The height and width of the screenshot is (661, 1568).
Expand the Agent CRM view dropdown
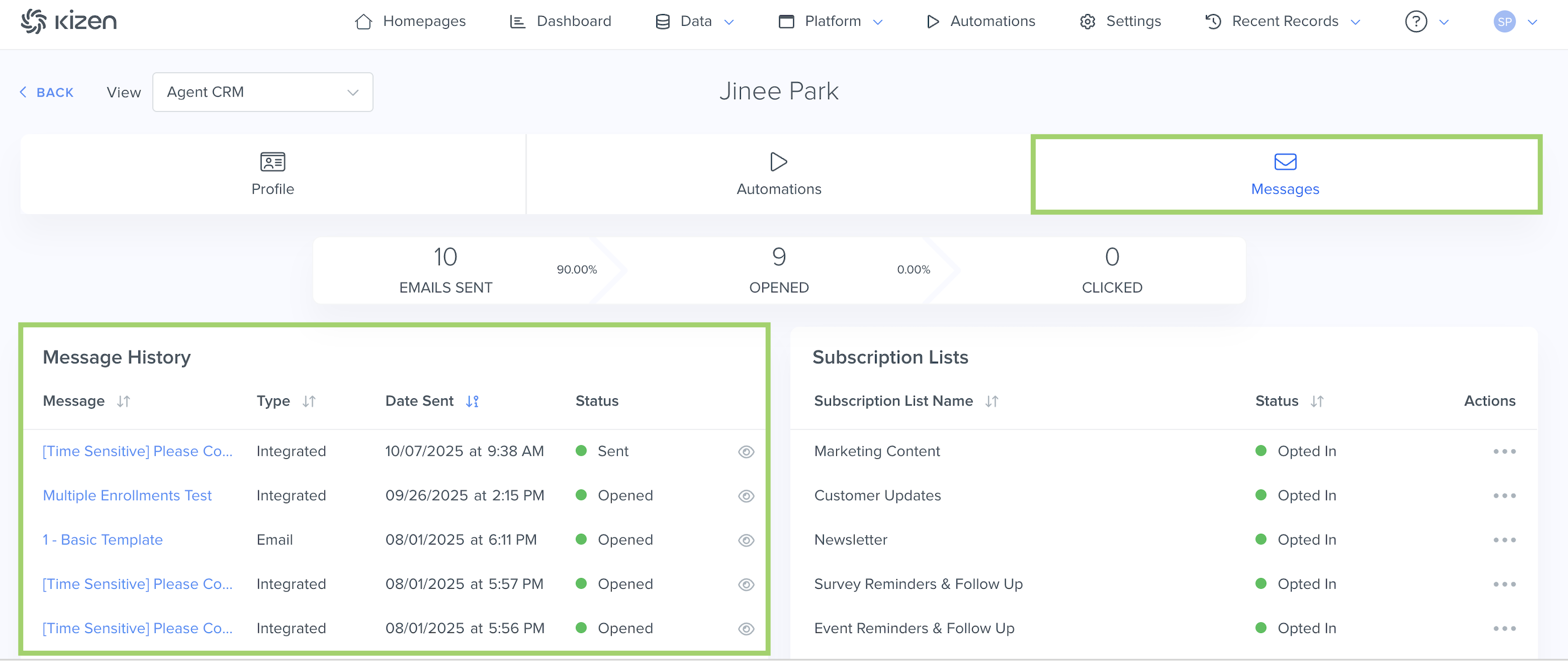pos(262,92)
